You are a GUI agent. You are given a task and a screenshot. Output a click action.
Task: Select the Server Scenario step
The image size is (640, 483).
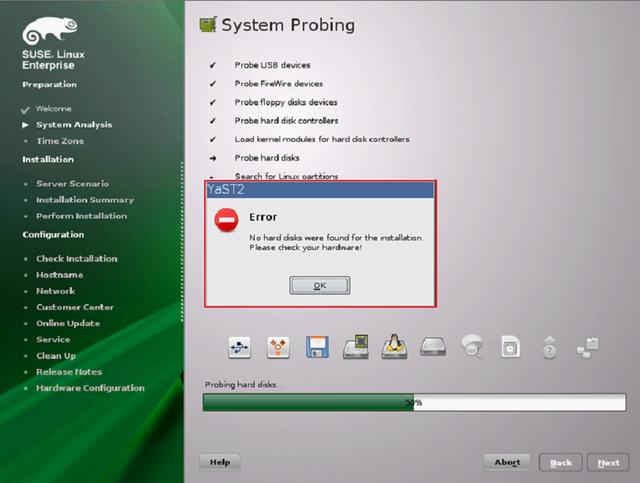72,184
